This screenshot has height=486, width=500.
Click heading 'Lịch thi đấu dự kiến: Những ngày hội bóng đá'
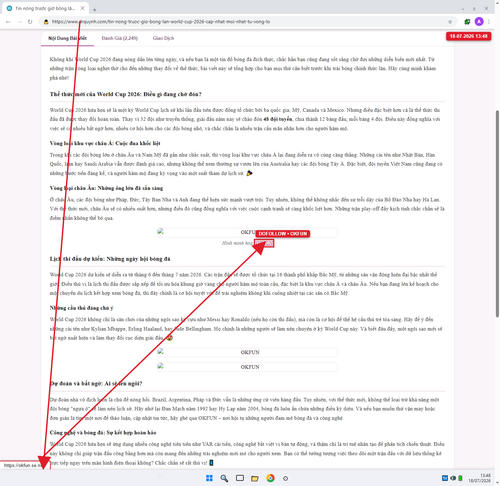tap(110, 259)
